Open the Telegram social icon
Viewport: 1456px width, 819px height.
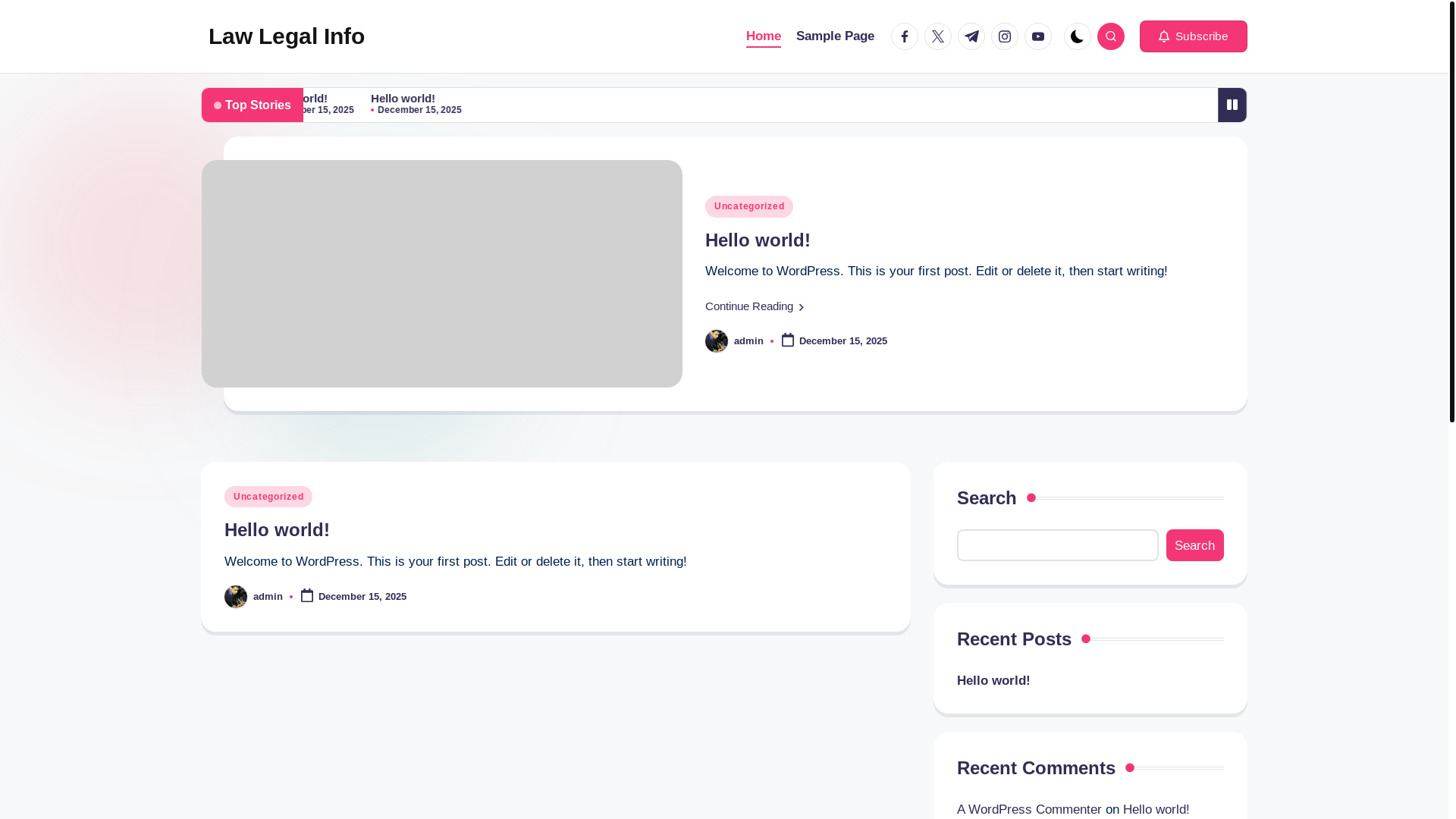click(x=971, y=36)
